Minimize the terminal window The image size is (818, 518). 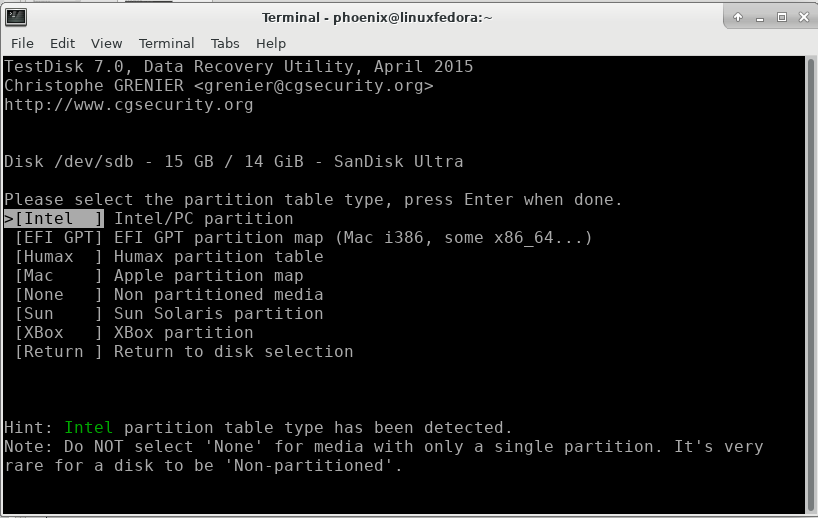(760, 18)
